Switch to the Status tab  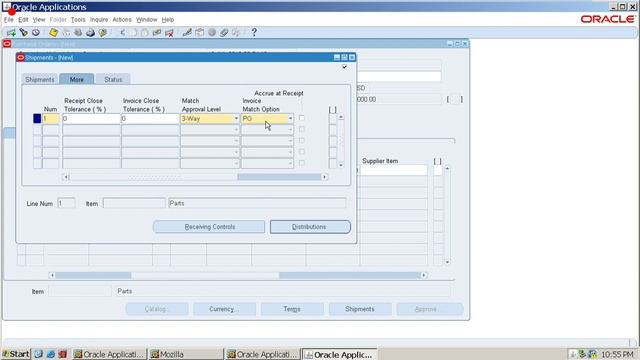coord(113,80)
